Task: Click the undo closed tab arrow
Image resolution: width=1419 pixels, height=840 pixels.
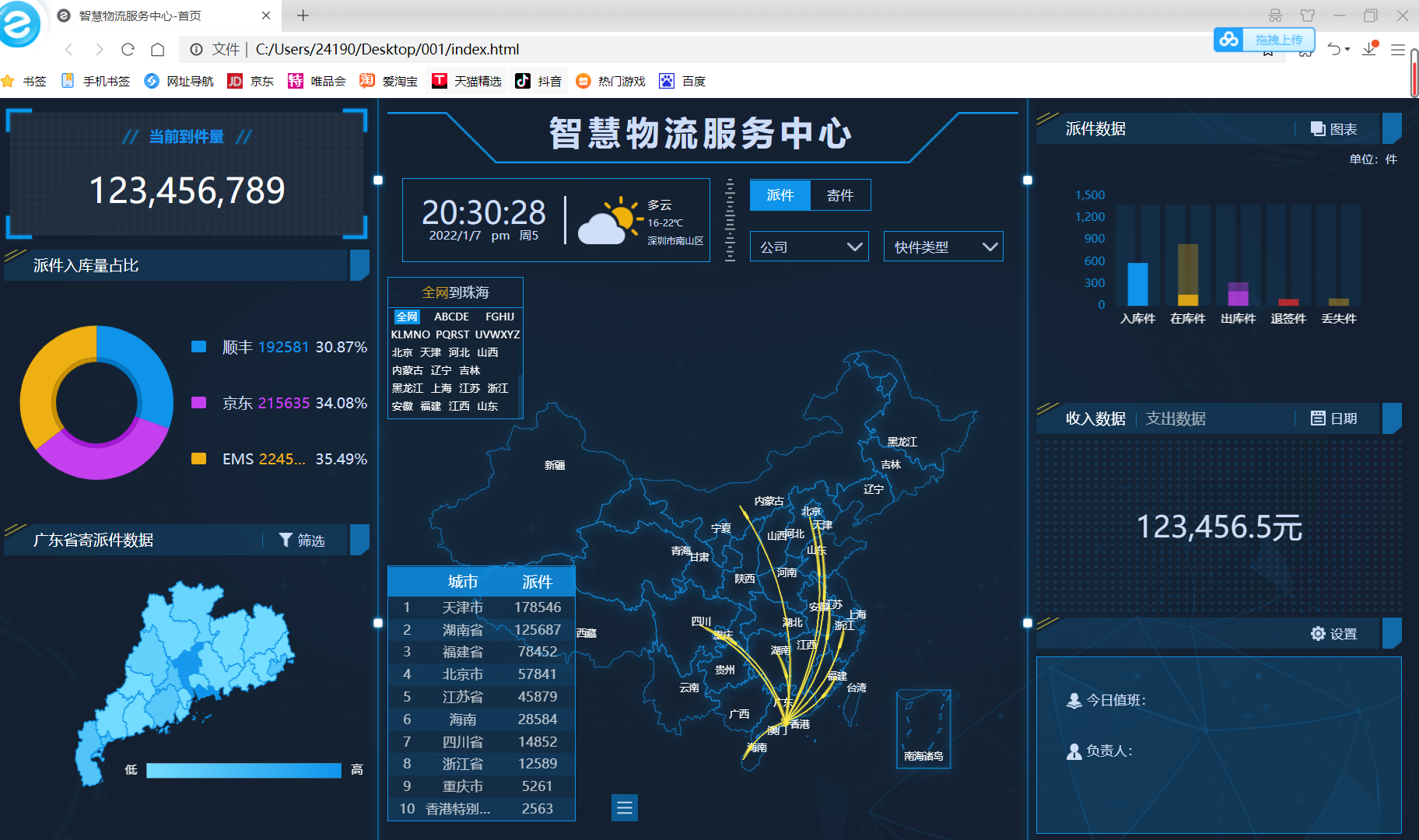Action: click(x=1335, y=50)
